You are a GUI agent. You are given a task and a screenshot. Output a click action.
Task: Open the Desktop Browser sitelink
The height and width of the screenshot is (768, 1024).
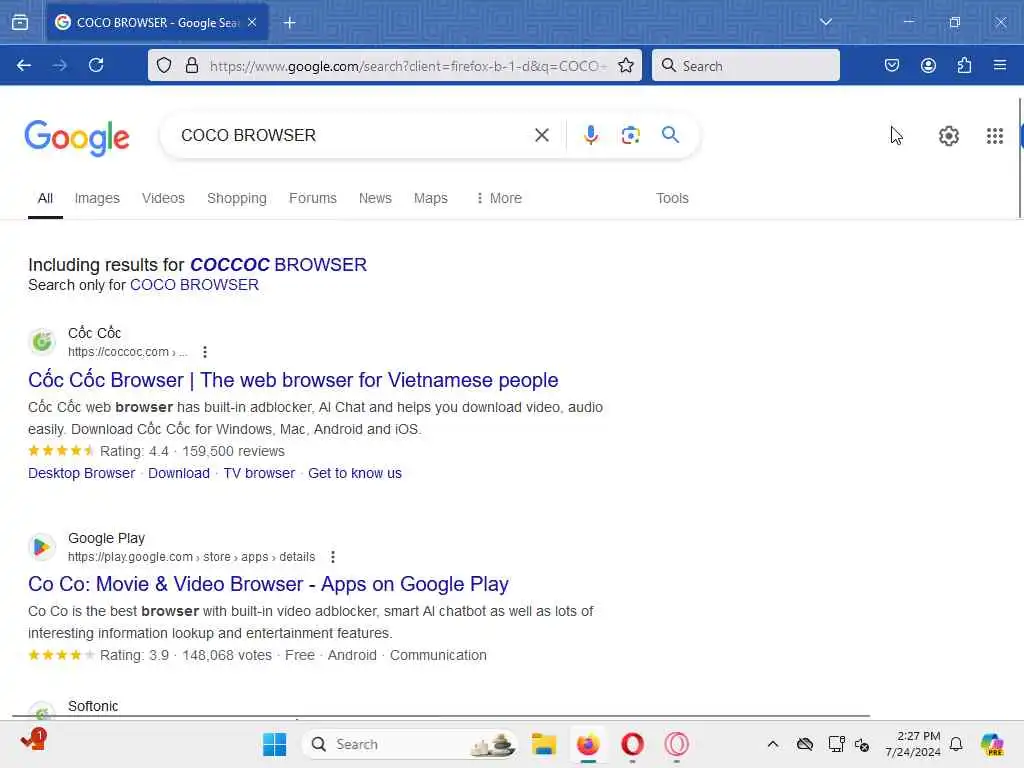[82, 473]
